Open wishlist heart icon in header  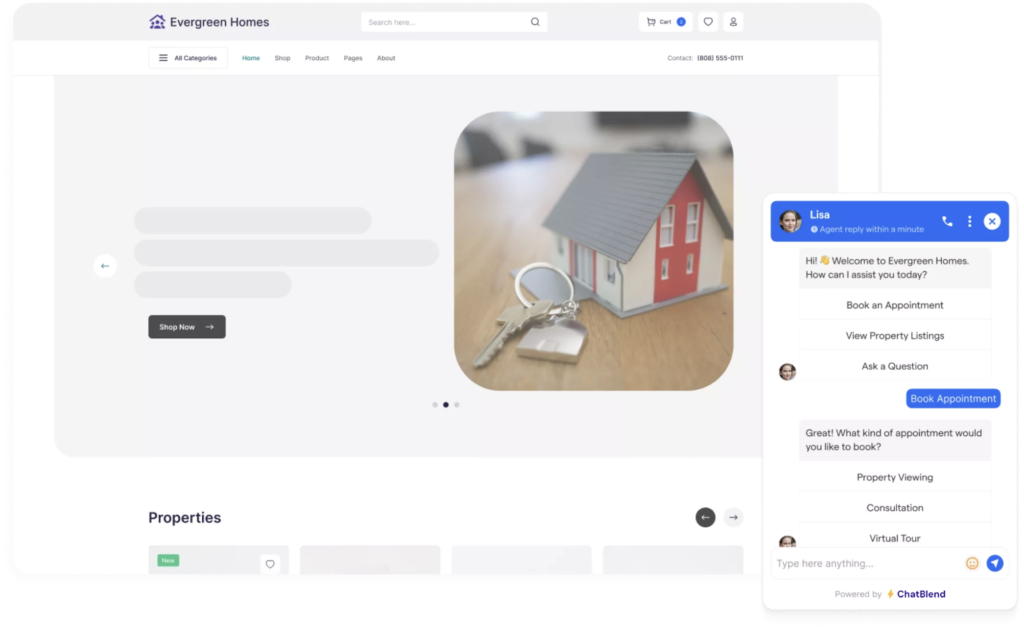pyautogui.click(x=708, y=22)
